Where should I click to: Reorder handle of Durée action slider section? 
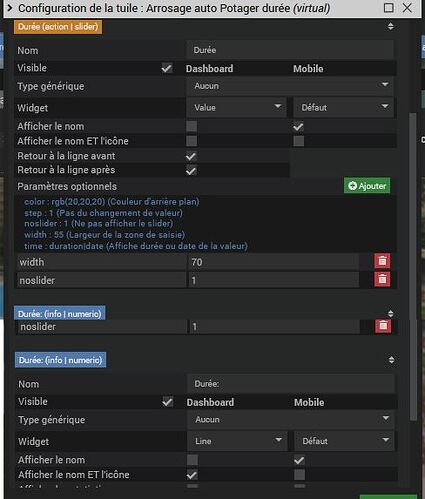click(x=391, y=26)
